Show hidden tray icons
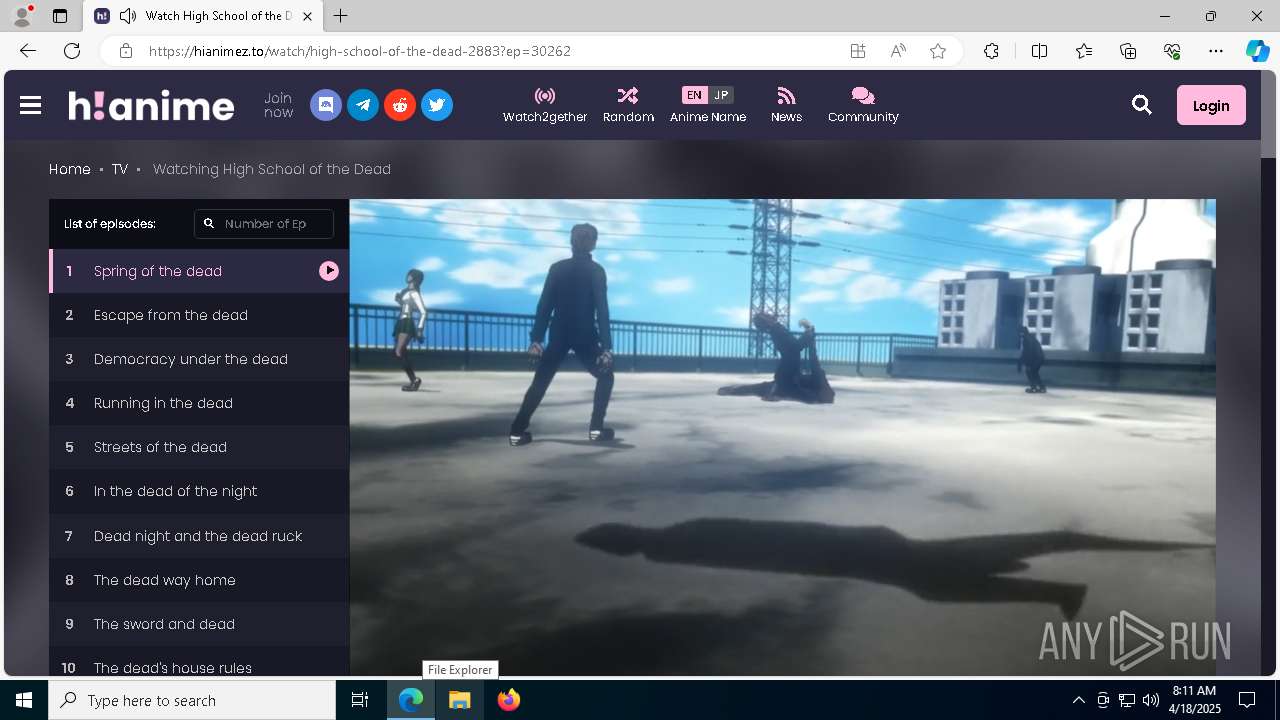 tap(1078, 700)
